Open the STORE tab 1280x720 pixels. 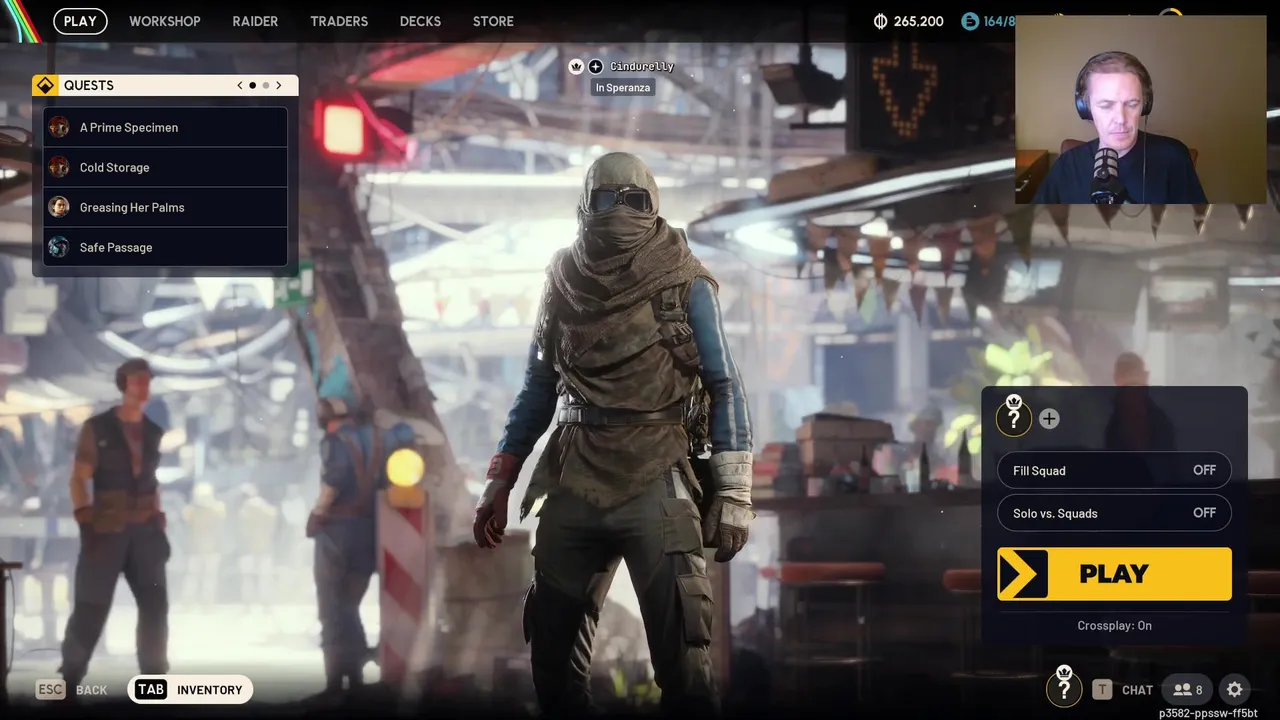(x=493, y=21)
